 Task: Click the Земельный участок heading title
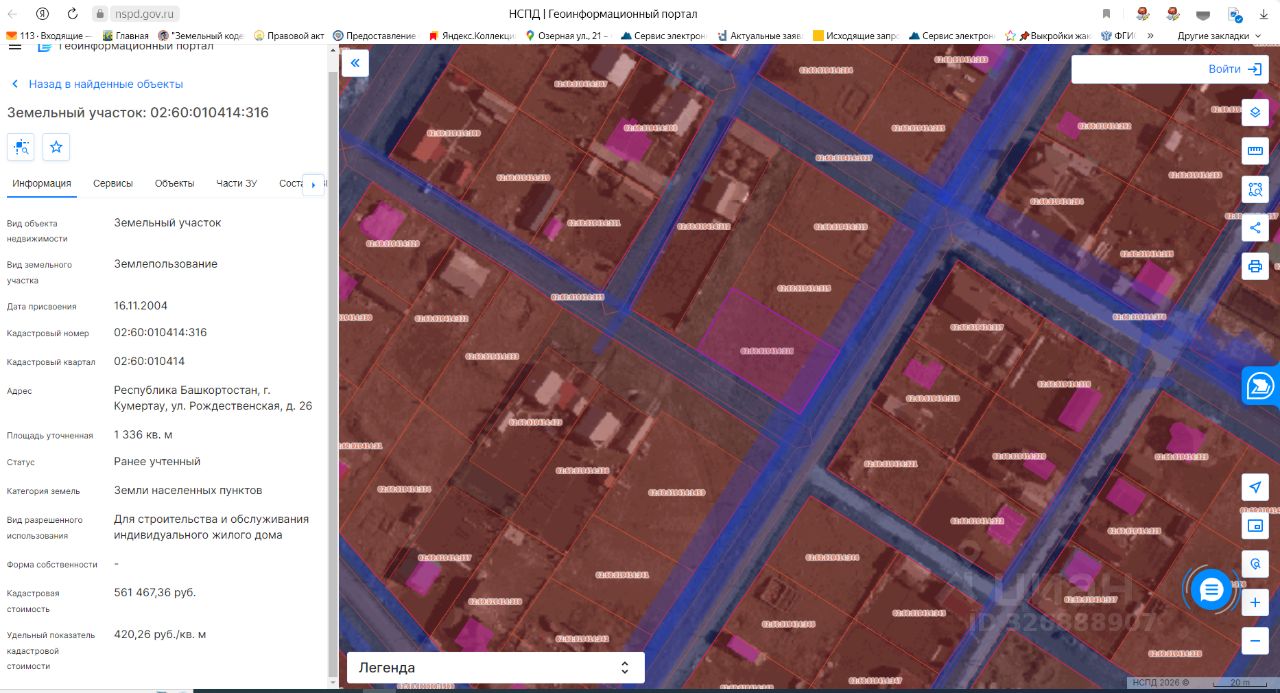[138, 112]
